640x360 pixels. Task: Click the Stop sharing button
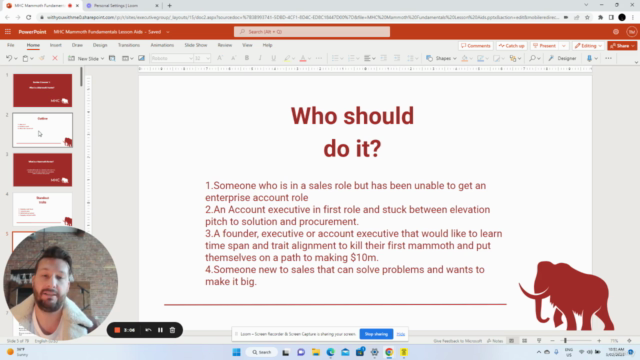tap(376, 334)
